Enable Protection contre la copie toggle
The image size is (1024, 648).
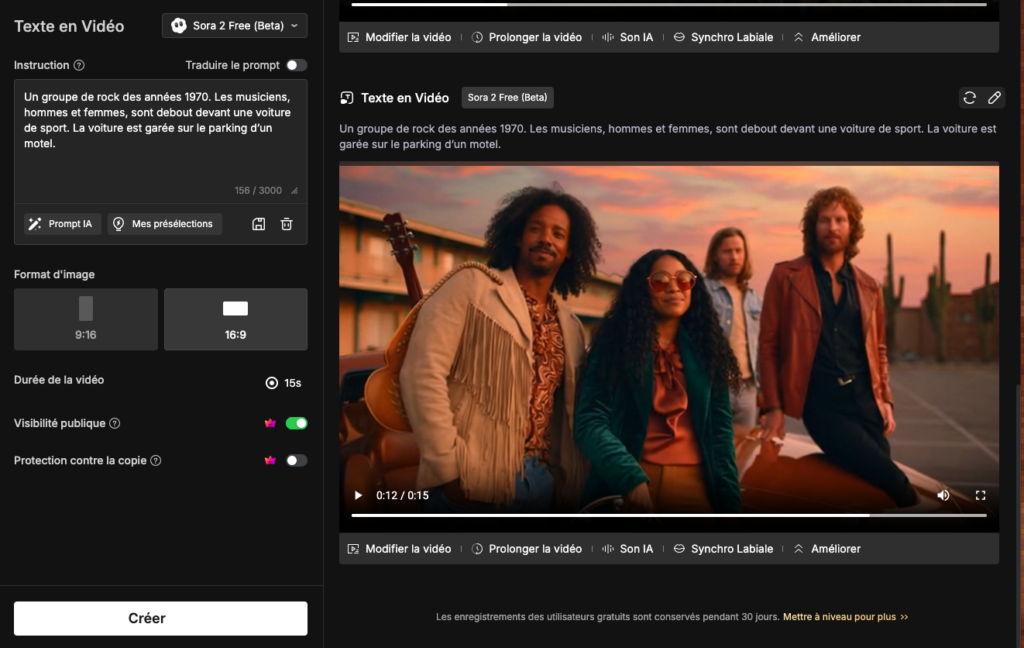(x=296, y=461)
